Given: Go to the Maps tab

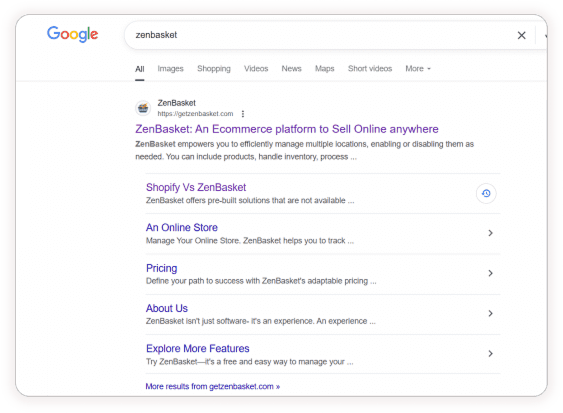Looking at the screenshot, I should click(x=325, y=69).
